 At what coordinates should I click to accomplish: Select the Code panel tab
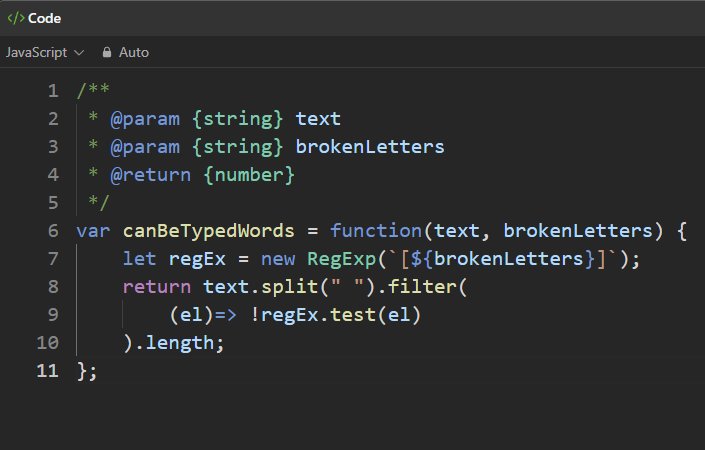pos(34,18)
